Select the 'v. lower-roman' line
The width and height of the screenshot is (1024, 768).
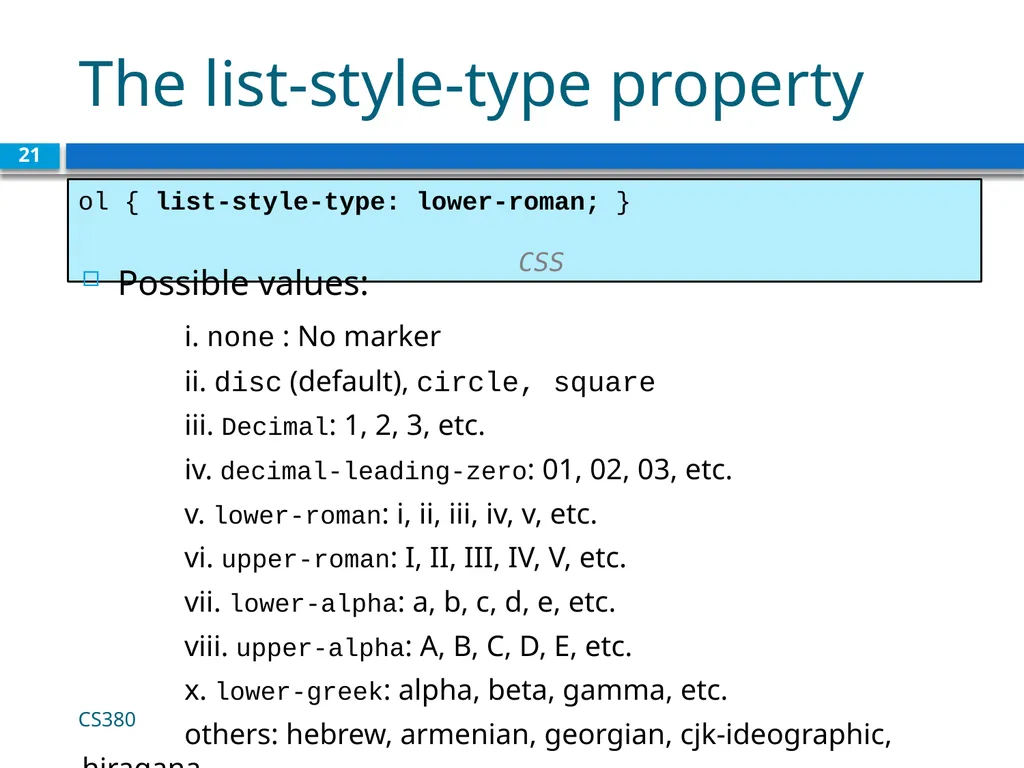(391, 515)
